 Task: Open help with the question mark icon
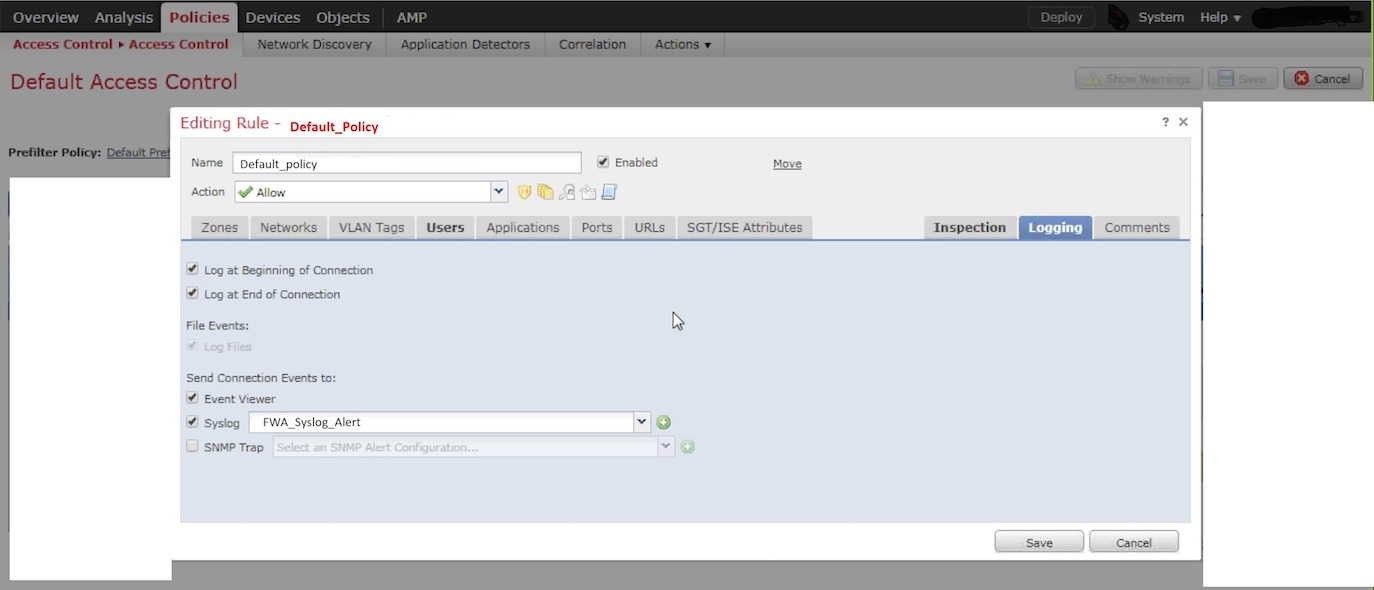click(1165, 122)
